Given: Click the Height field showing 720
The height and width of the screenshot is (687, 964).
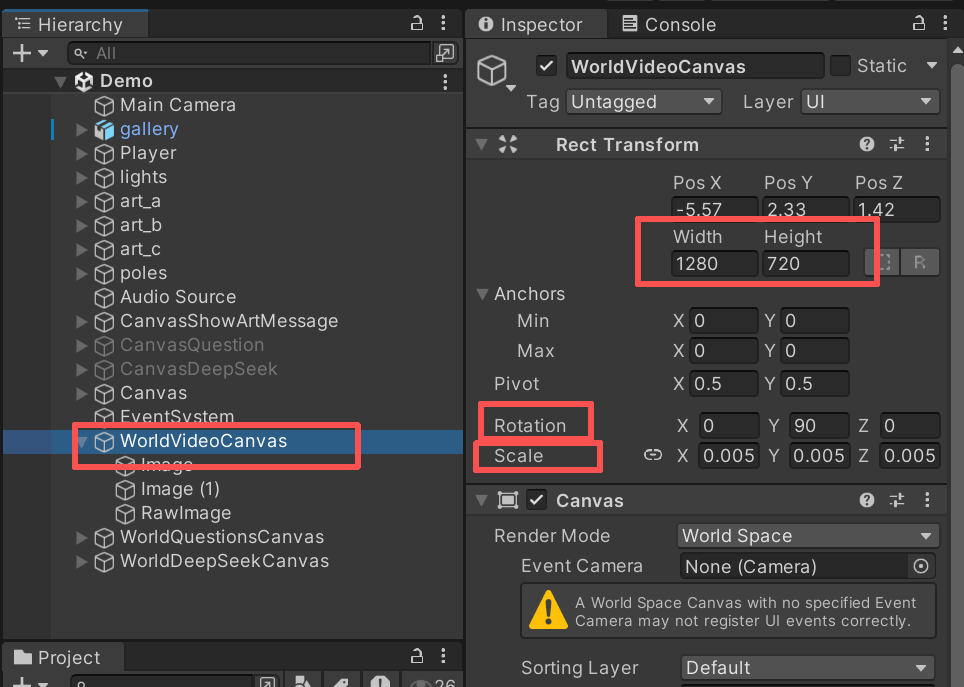Looking at the screenshot, I should (805, 263).
